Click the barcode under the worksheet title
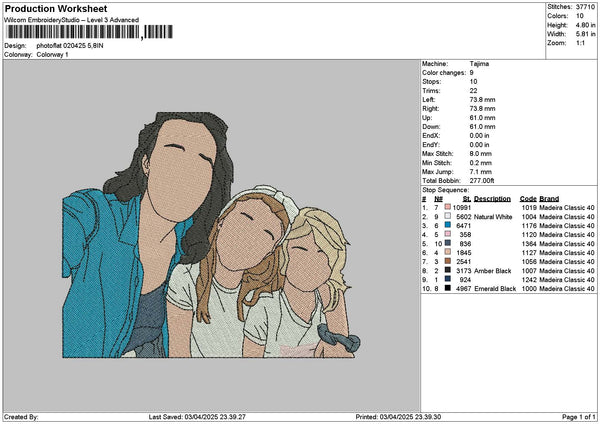This screenshot has width=600, height=424. [x=90, y=32]
